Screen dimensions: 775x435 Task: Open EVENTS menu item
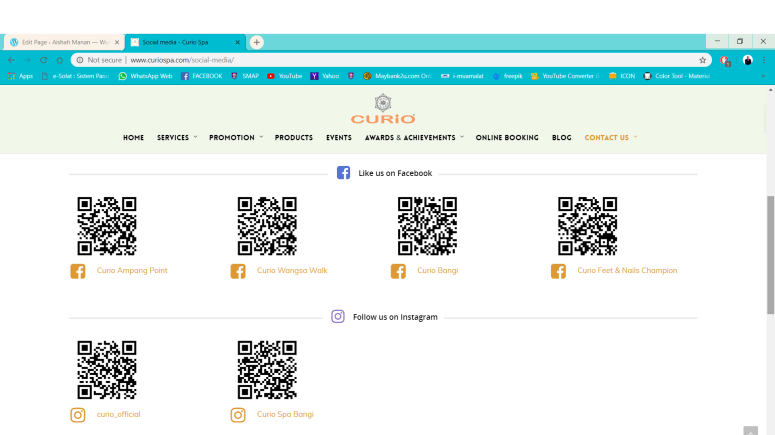339,138
